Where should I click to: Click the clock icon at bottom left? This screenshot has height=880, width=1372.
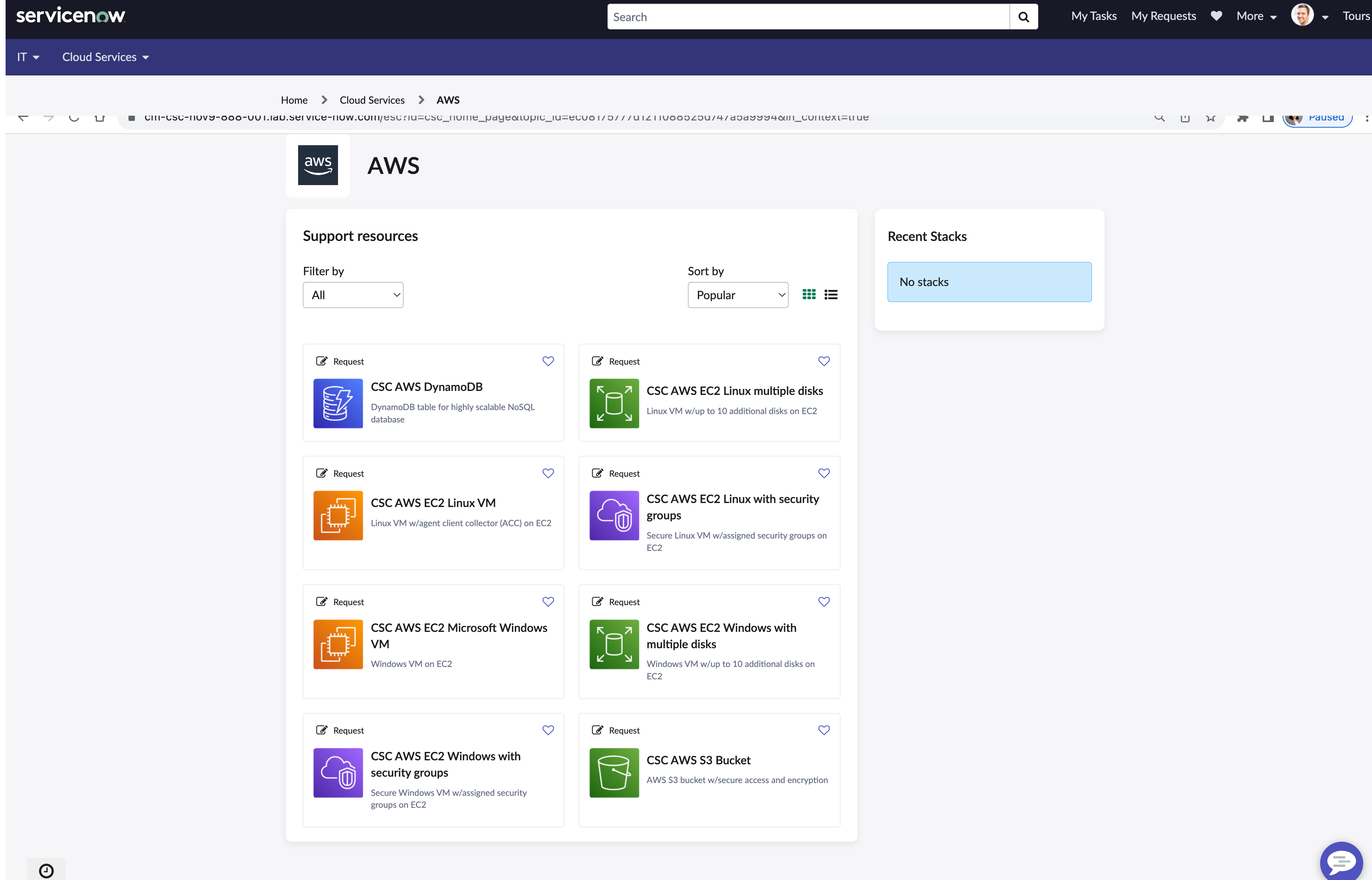(x=46, y=870)
